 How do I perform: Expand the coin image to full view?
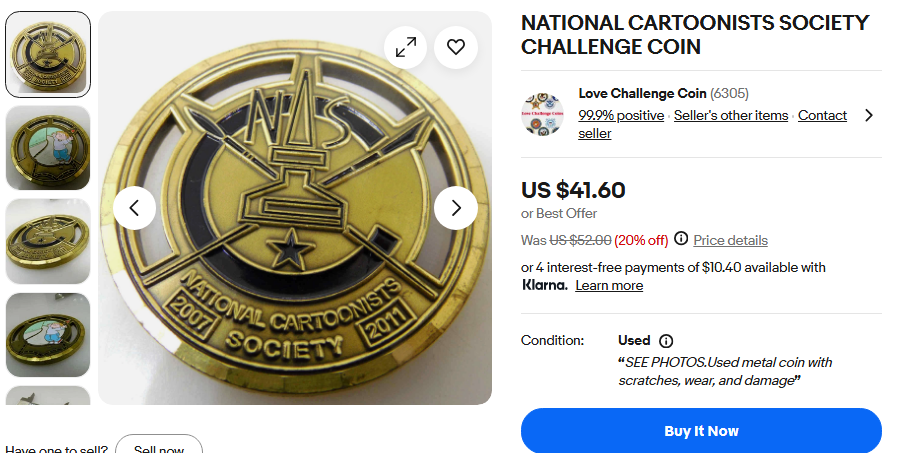406,47
